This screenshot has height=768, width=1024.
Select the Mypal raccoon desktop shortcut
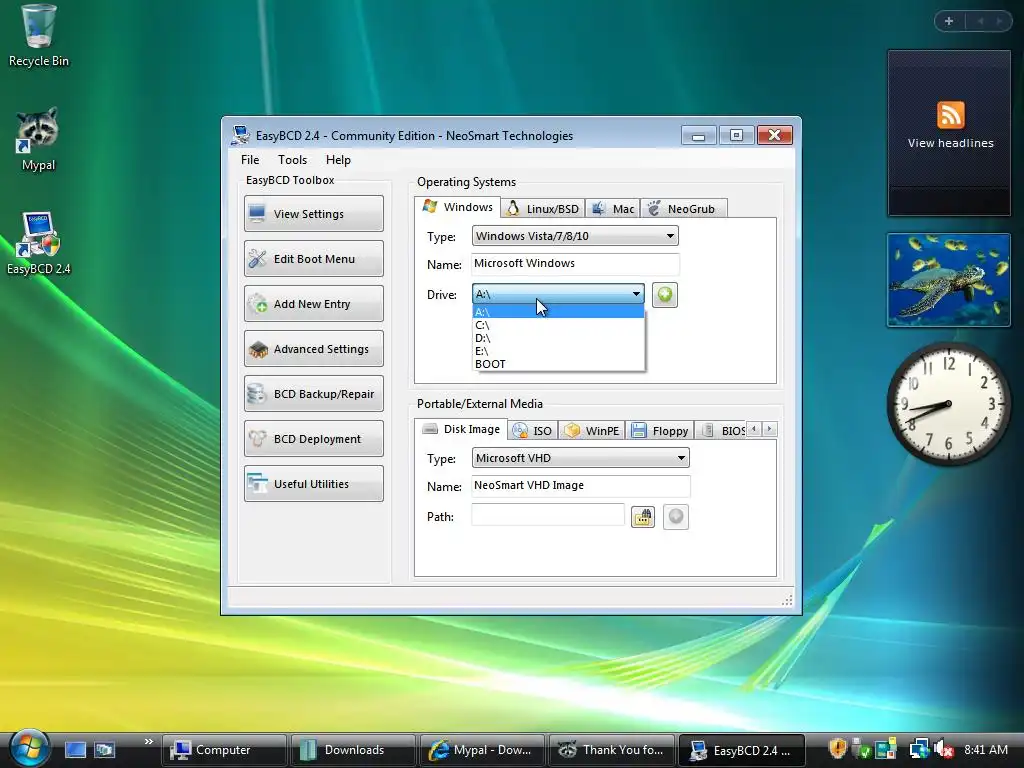coord(38,139)
